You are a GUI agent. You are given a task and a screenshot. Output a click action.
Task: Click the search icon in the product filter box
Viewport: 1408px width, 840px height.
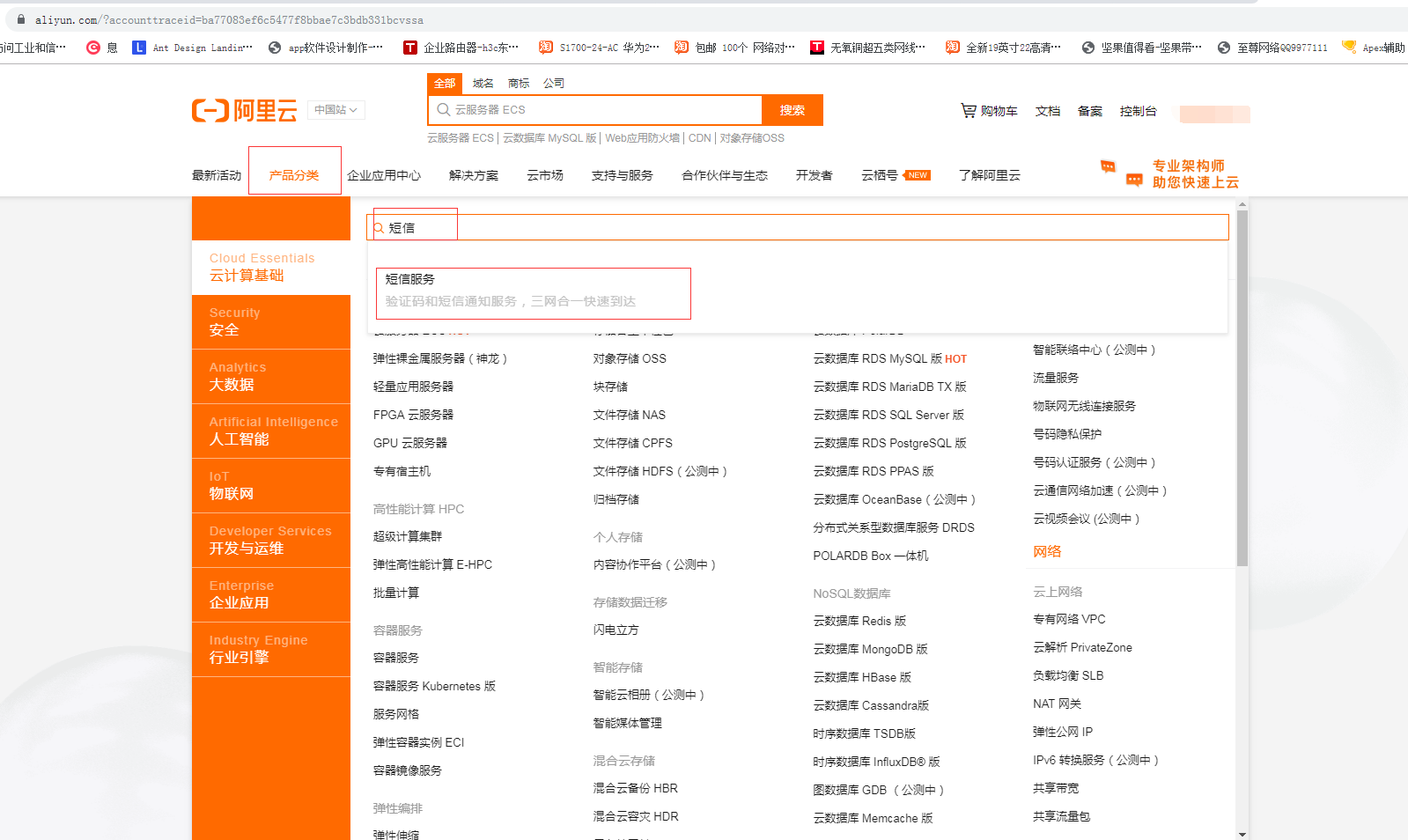click(379, 228)
